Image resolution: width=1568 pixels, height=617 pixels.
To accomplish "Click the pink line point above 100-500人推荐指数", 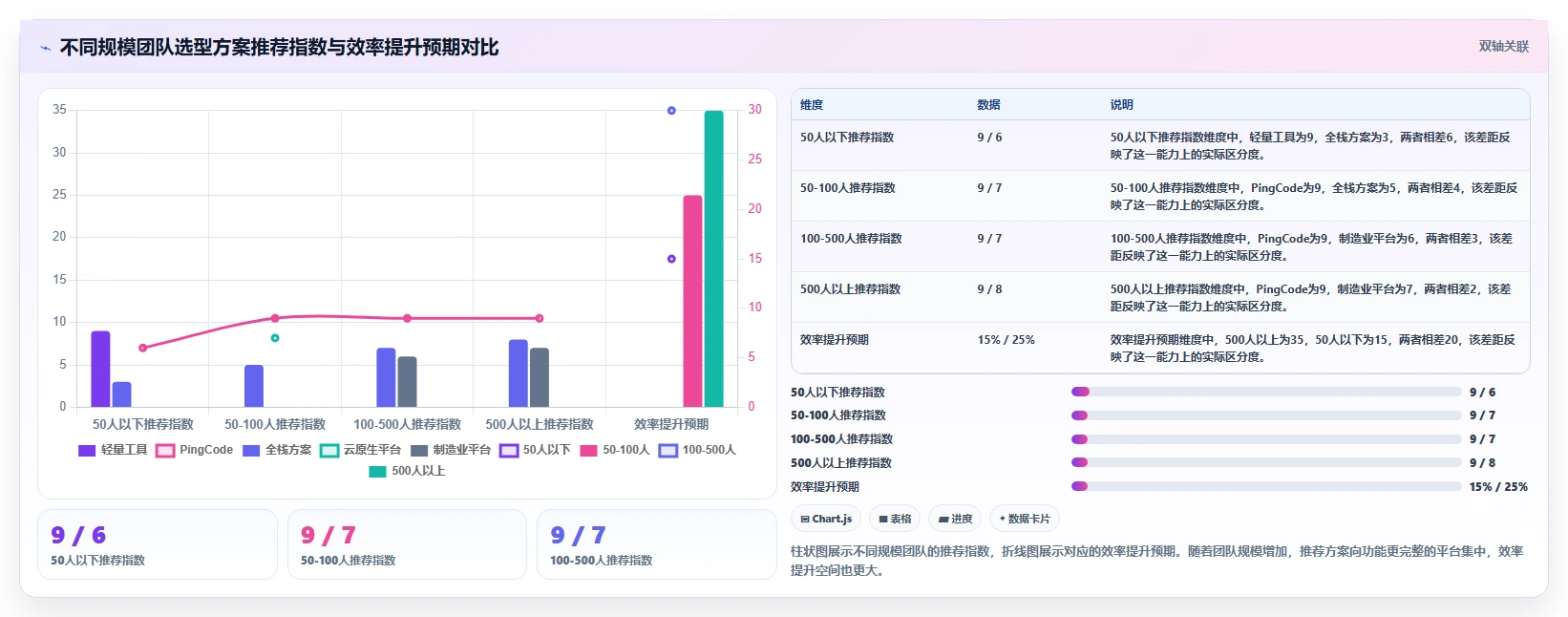I will pos(408,318).
